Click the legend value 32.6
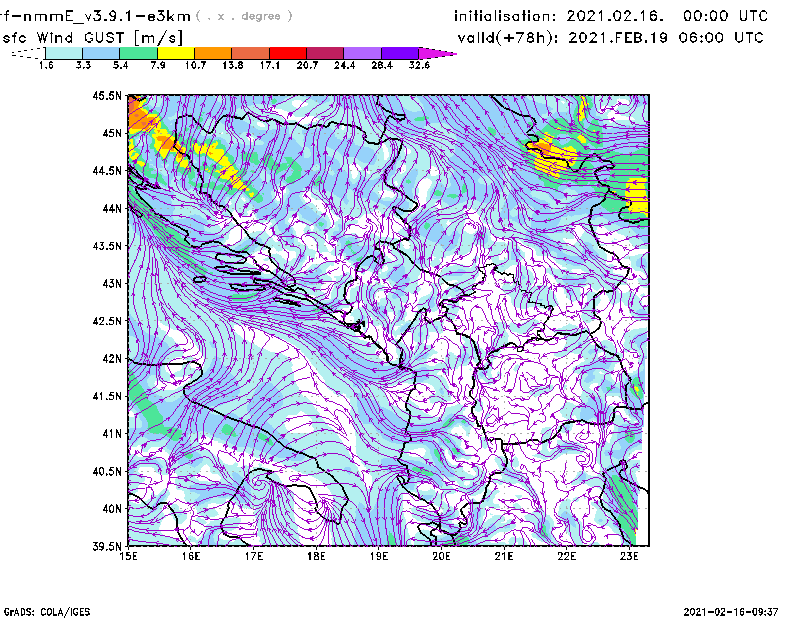Screen dimensions: 800x618 coord(419,65)
